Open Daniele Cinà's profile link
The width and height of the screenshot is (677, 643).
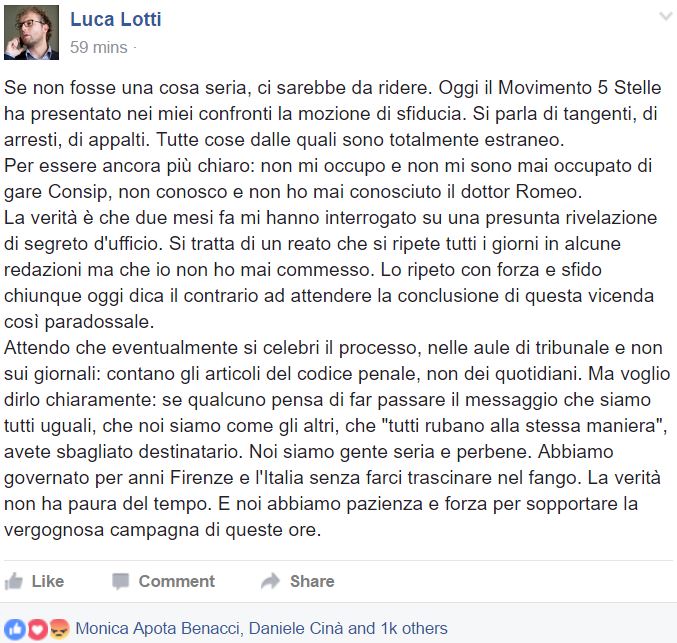(296, 628)
